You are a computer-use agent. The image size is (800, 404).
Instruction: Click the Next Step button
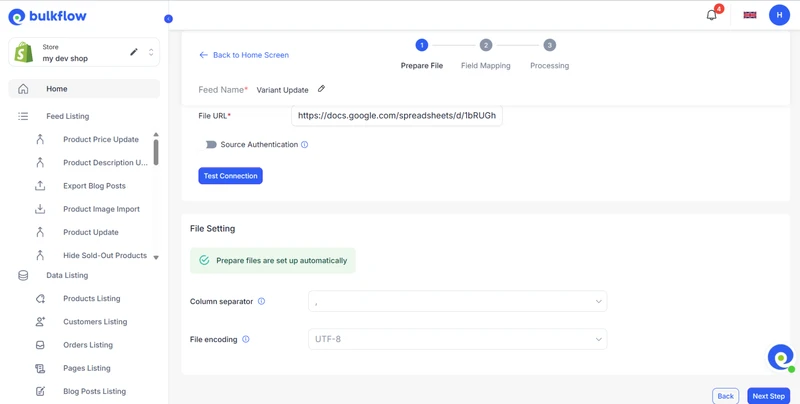768,396
